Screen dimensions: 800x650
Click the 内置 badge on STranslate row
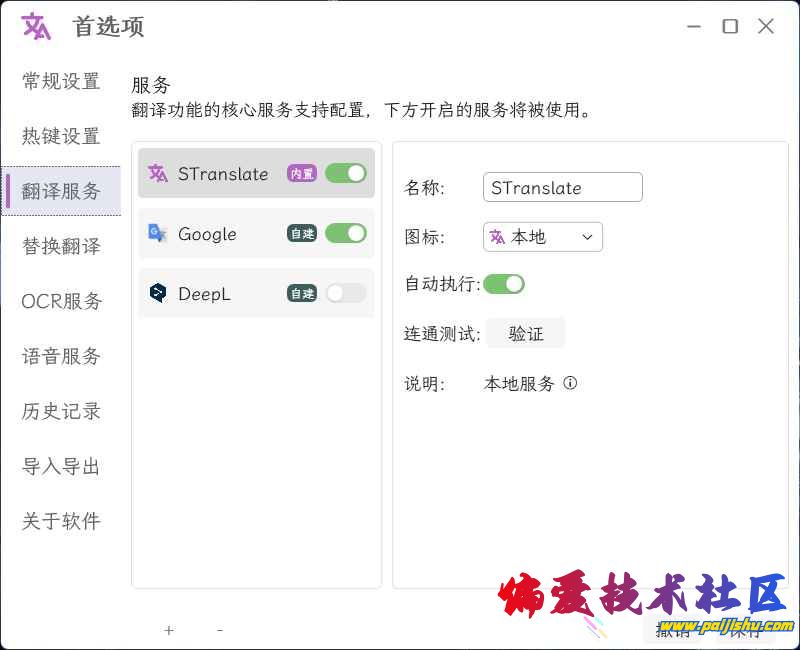coord(301,173)
